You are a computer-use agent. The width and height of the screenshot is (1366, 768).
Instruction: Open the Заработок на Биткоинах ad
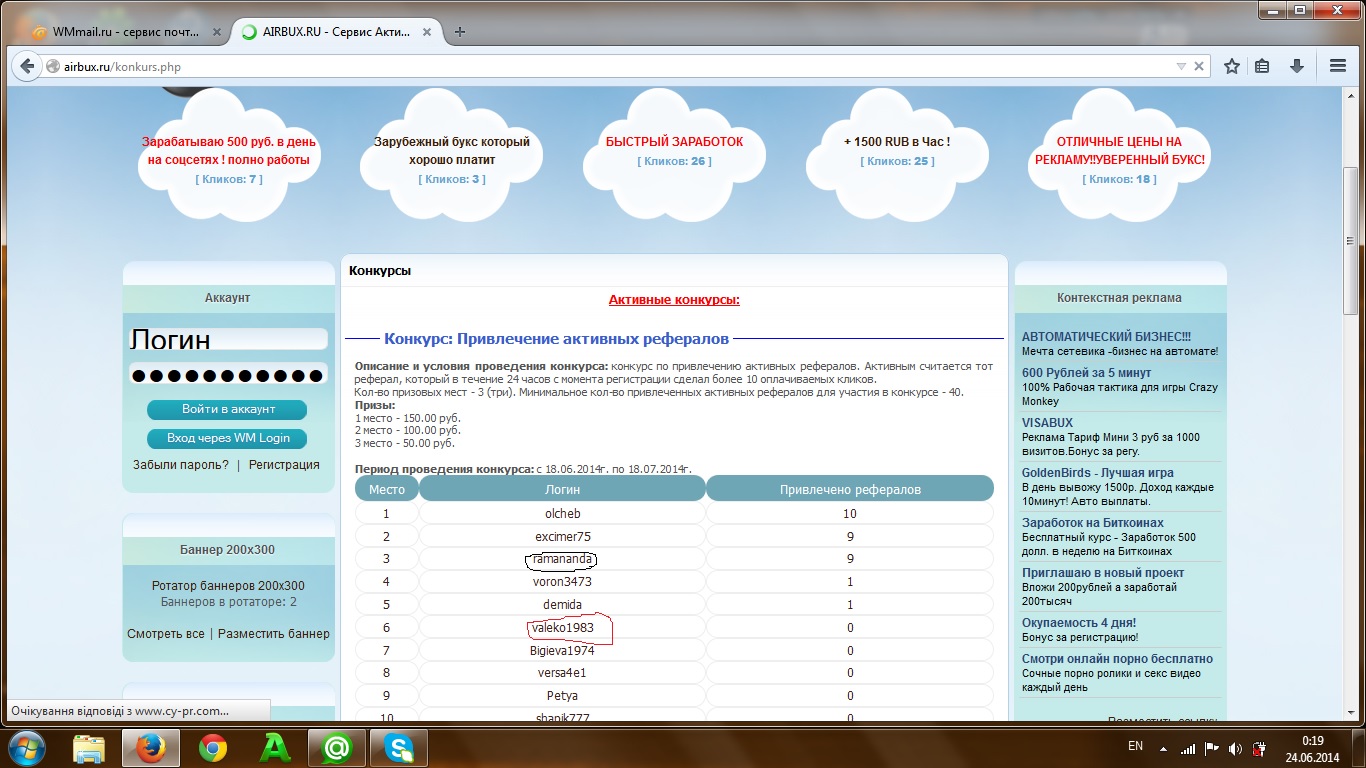click(x=1093, y=523)
